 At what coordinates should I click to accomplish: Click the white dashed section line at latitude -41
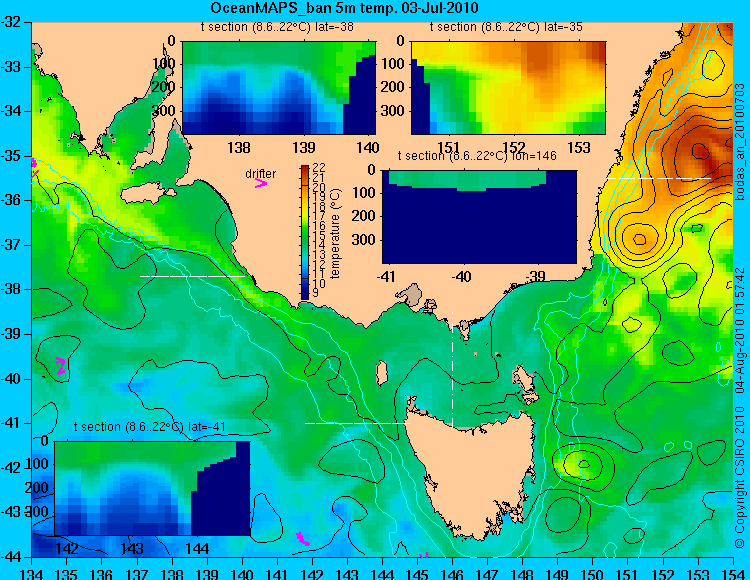coord(357,423)
